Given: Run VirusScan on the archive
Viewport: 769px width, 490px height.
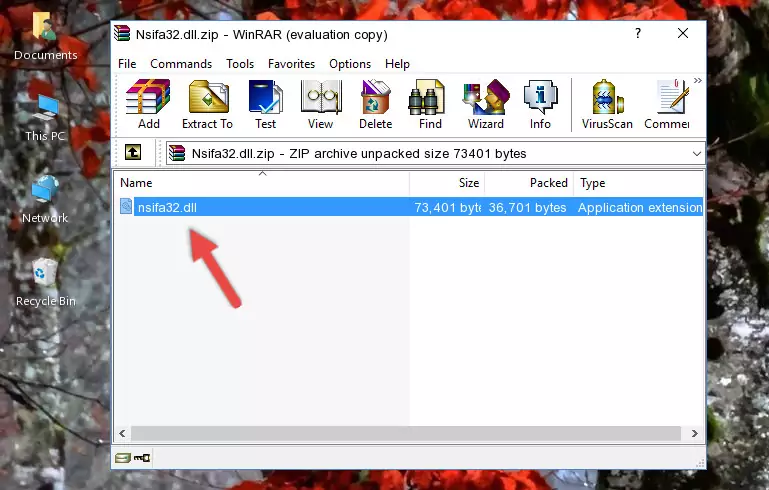Looking at the screenshot, I should click(x=607, y=104).
